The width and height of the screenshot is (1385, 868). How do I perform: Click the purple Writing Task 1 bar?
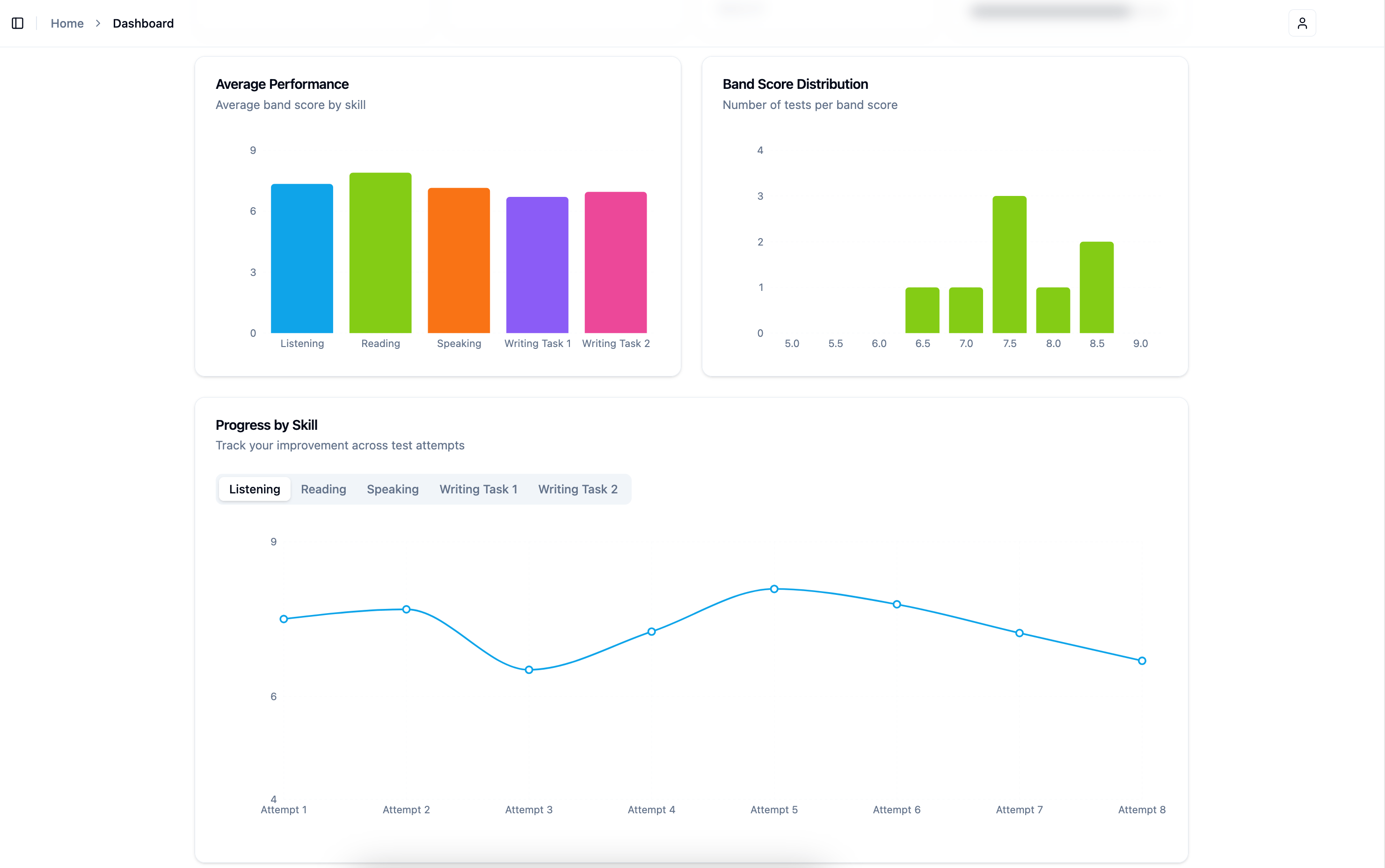[x=537, y=265]
